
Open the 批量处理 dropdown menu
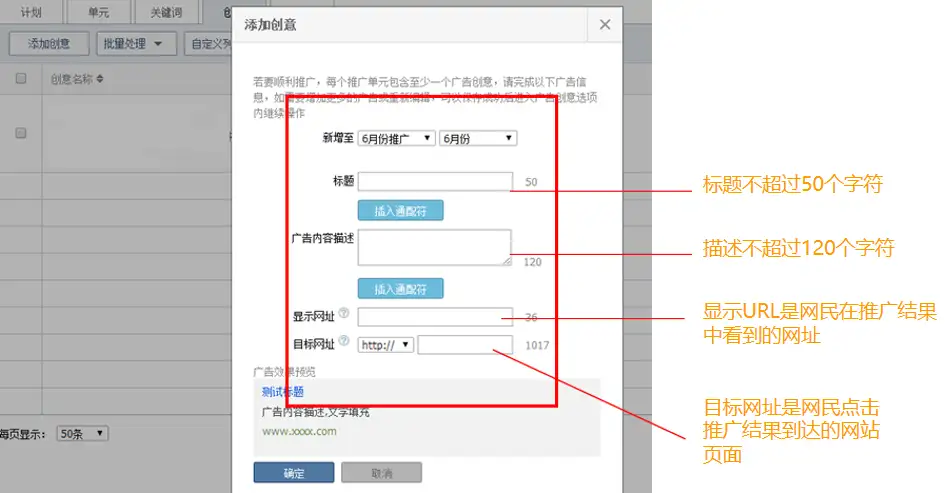coord(136,43)
